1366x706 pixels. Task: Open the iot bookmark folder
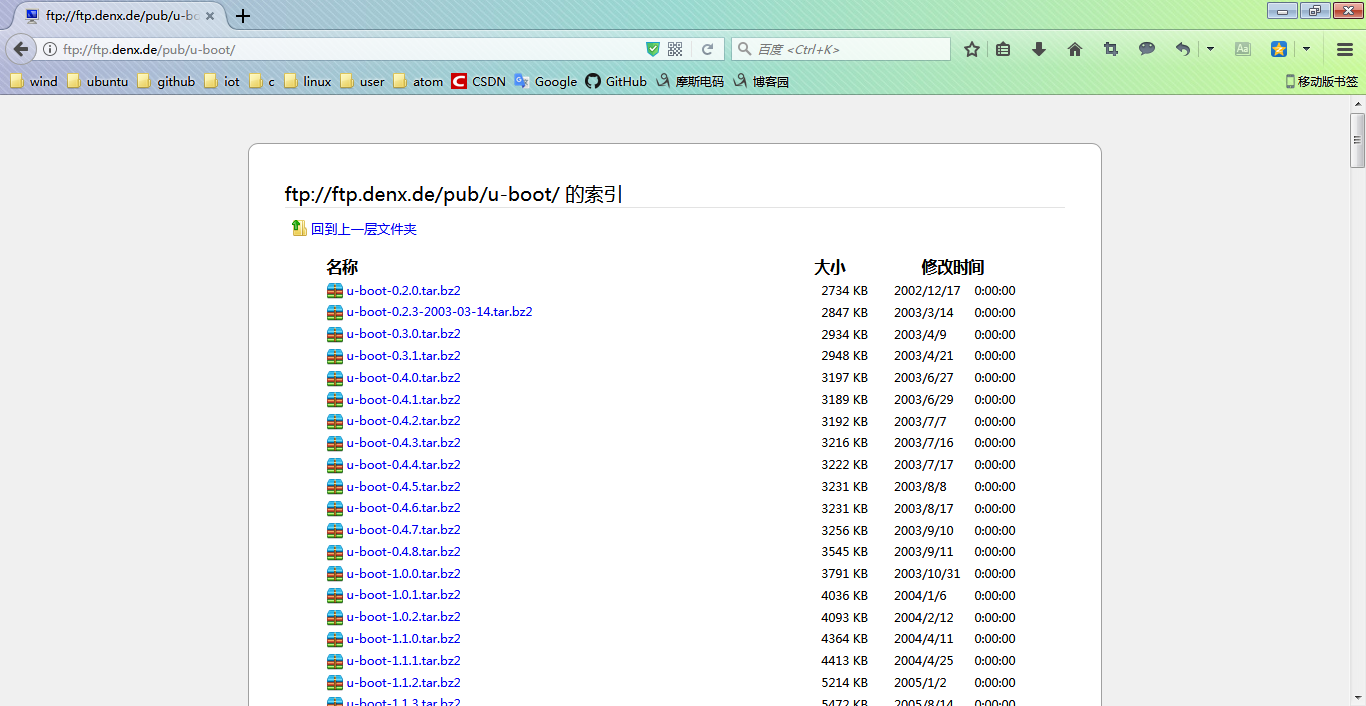click(222, 82)
